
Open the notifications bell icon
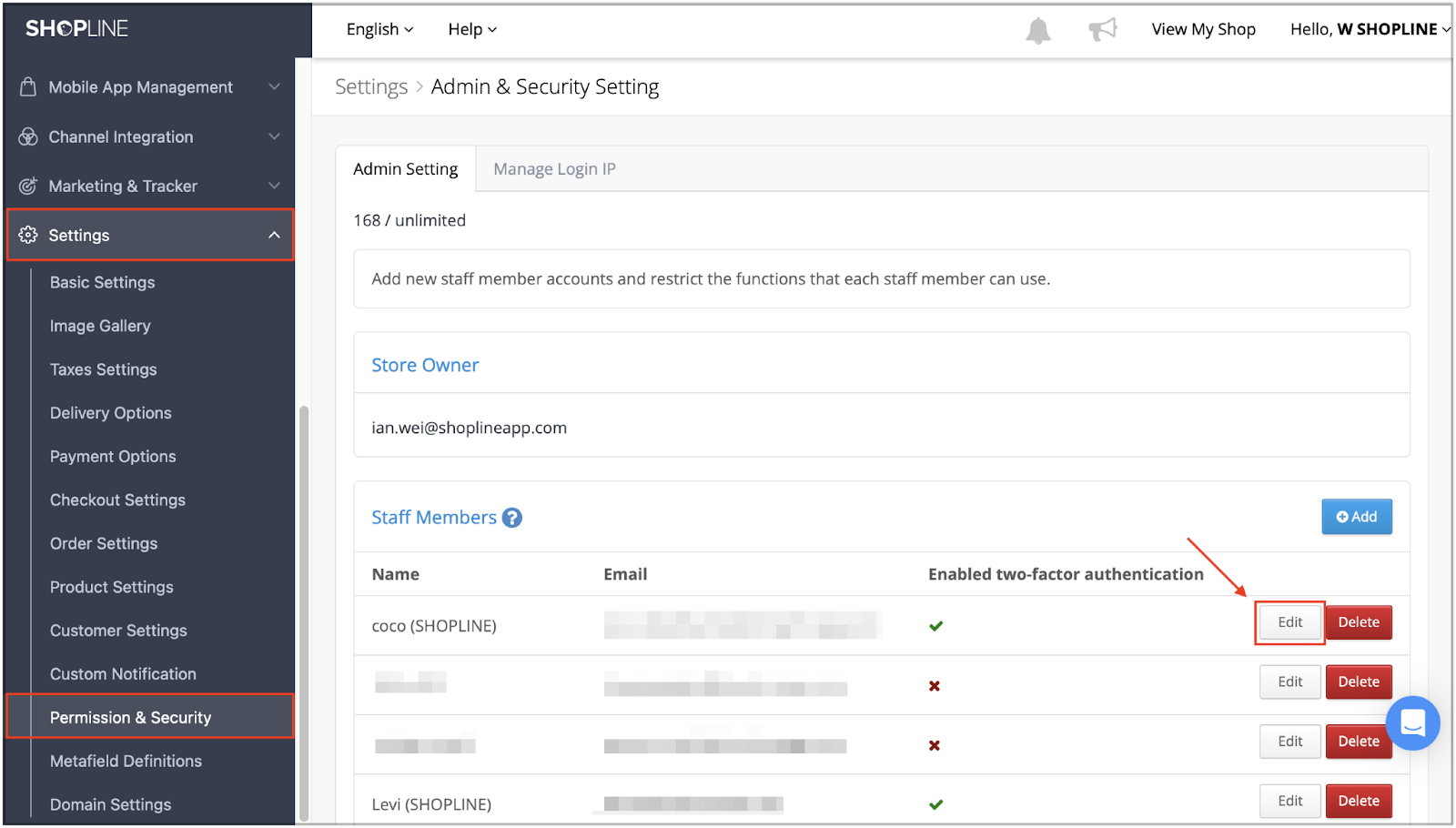(1037, 30)
